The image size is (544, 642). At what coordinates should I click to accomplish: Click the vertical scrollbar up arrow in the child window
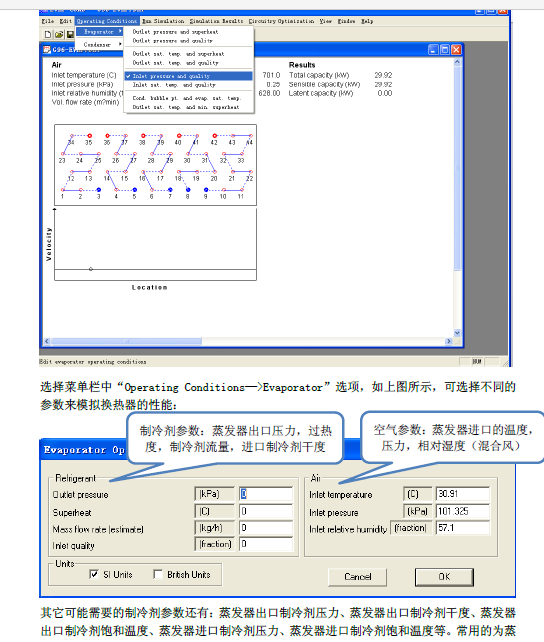pos(457,62)
